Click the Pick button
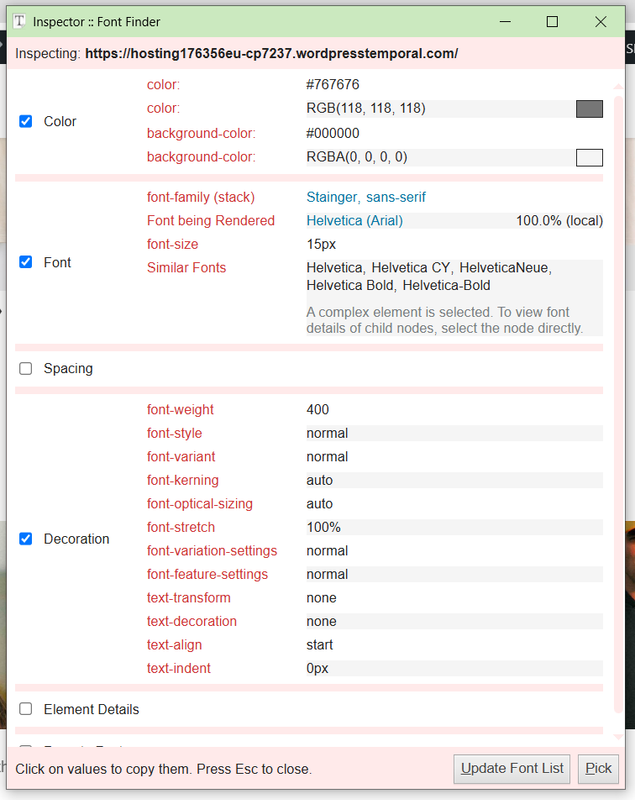The height and width of the screenshot is (800, 635). point(598,769)
